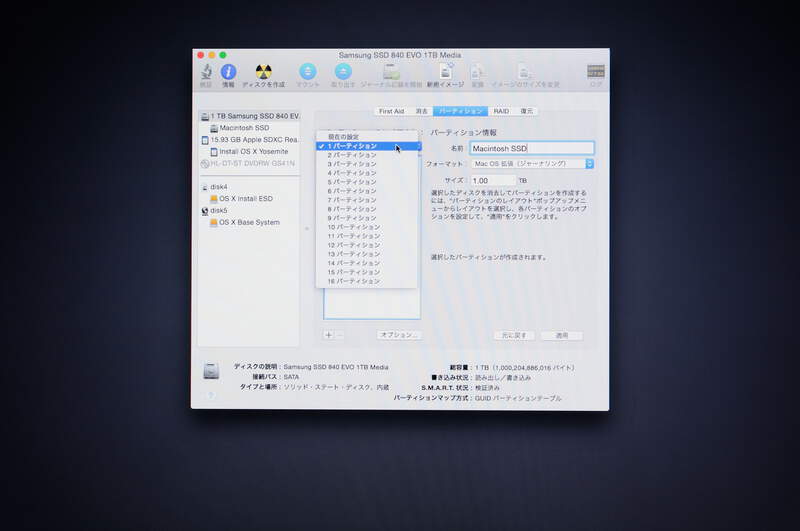
Task: Click the Size field showing 1.00
Action: [x=493, y=181]
